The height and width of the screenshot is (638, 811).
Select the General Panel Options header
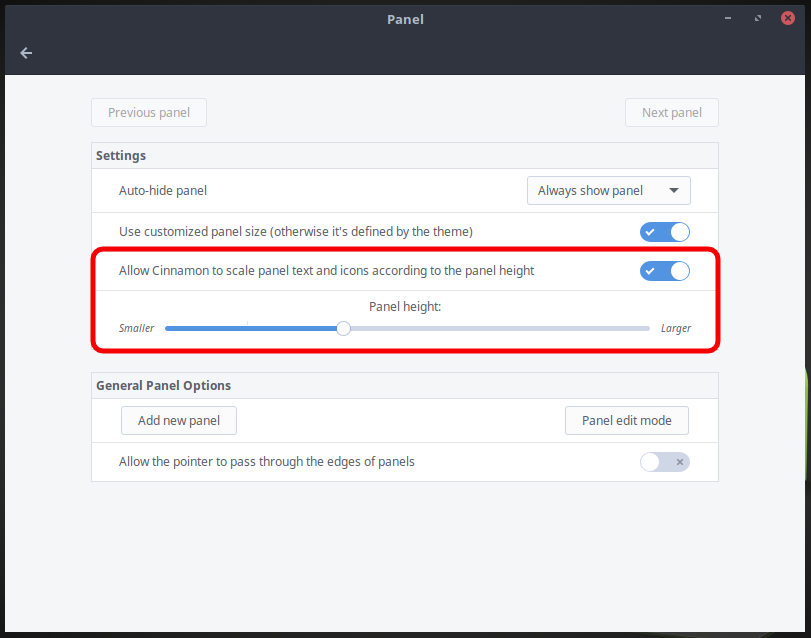pyautogui.click(x=163, y=385)
